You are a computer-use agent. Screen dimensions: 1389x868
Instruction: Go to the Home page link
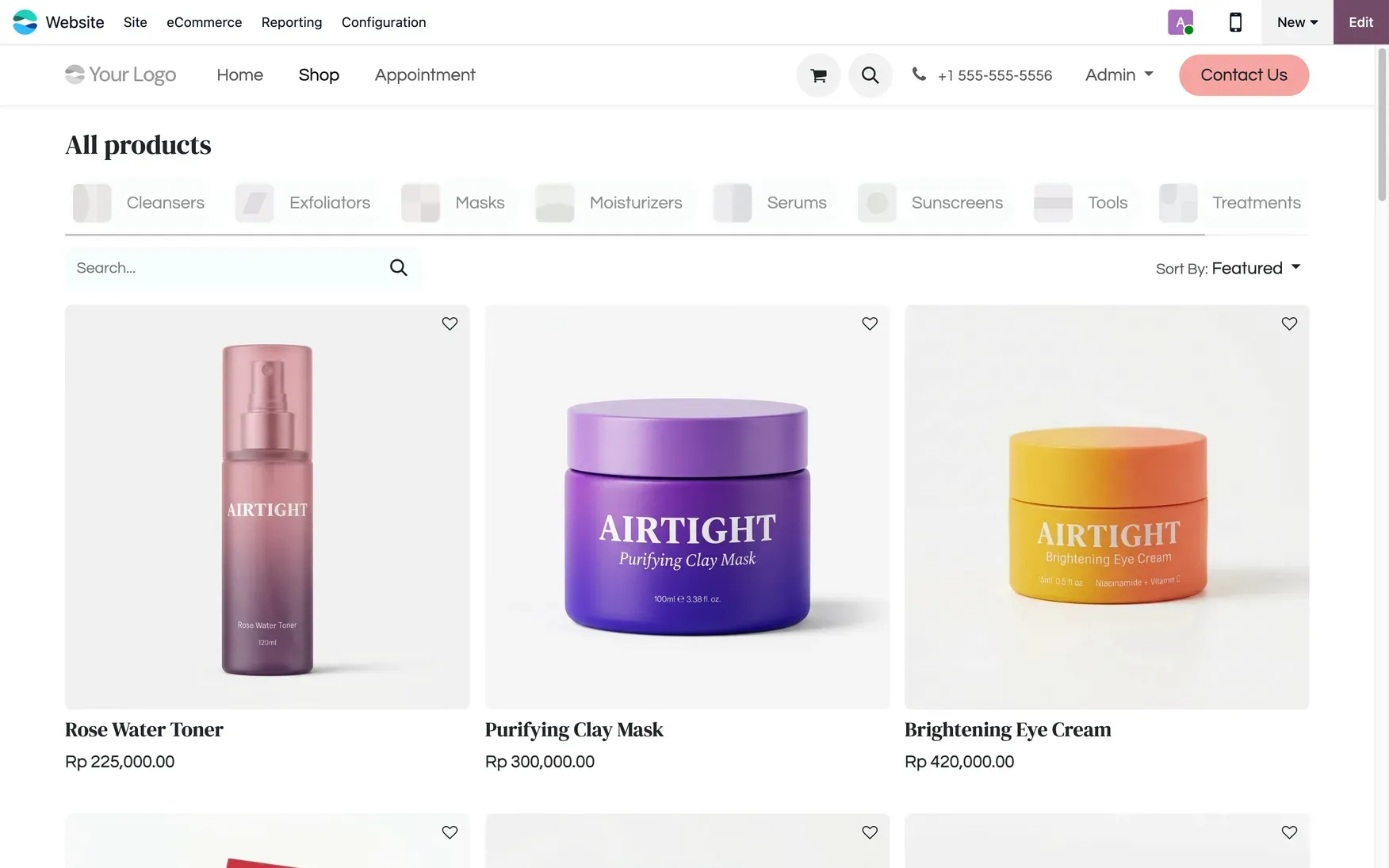[x=239, y=75]
